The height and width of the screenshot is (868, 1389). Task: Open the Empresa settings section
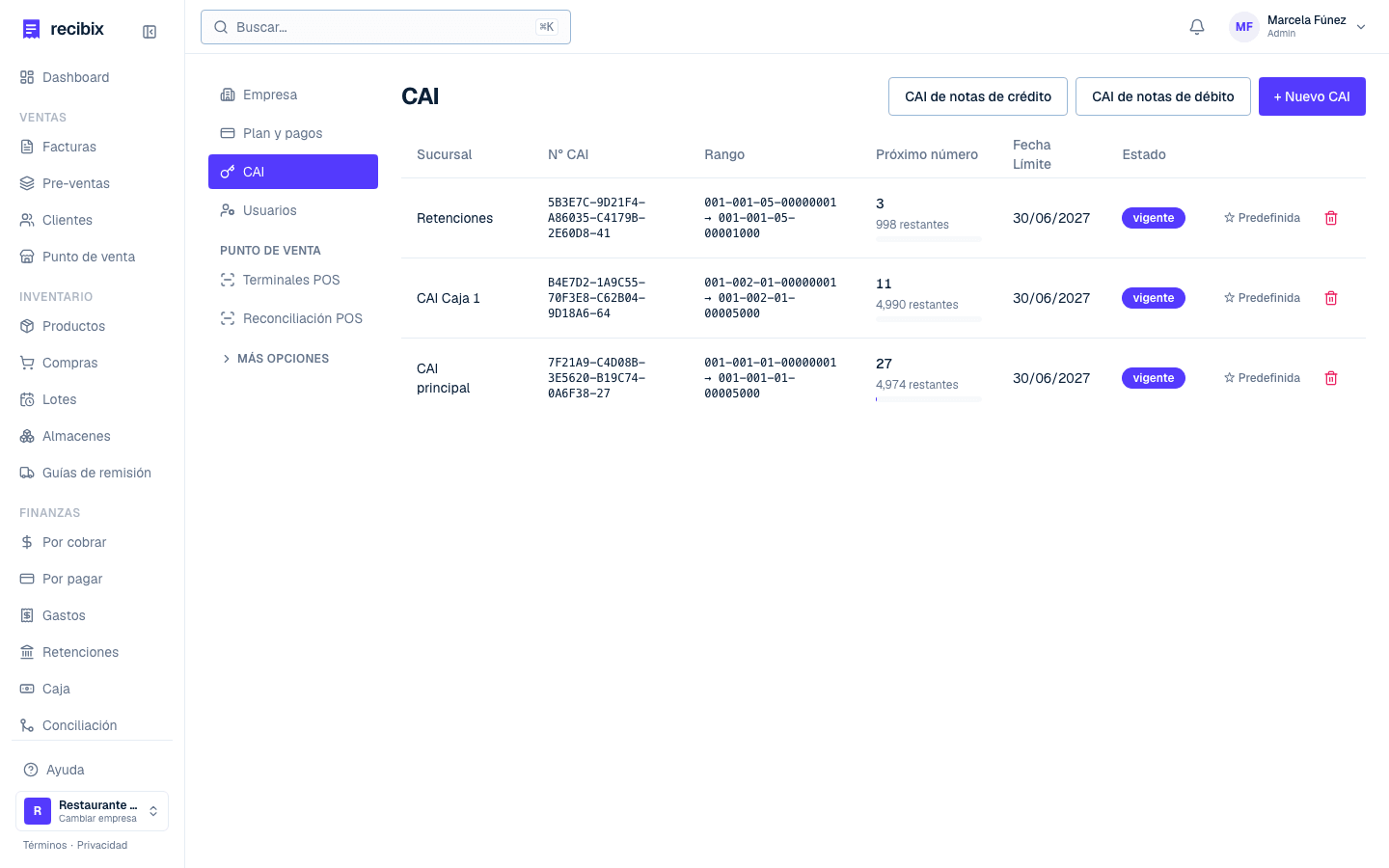293,95
